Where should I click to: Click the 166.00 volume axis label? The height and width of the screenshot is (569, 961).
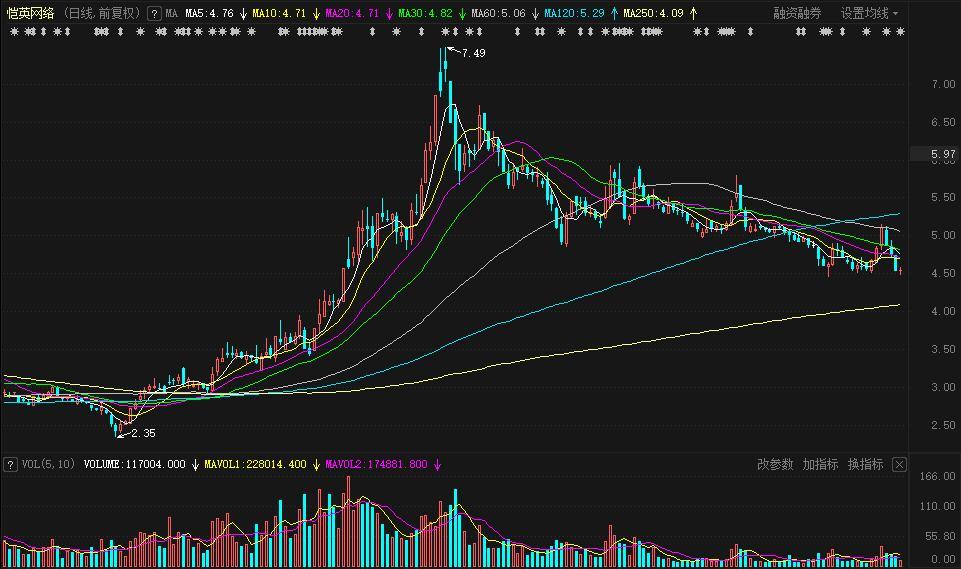click(938, 476)
